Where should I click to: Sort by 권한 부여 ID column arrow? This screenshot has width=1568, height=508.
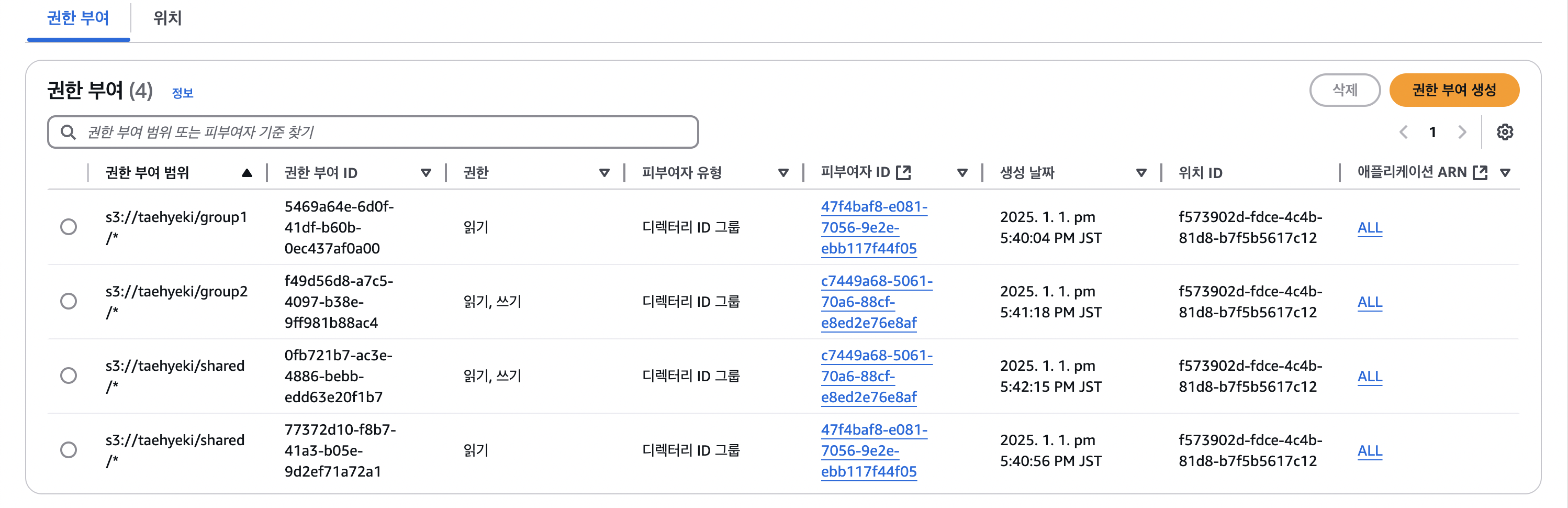[x=426, y=173]
